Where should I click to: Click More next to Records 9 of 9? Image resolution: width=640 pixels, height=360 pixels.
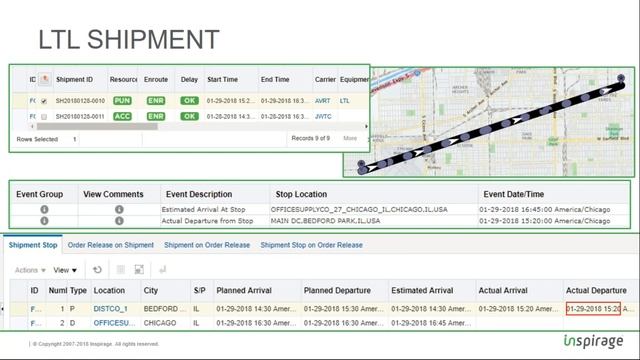(350, 138)
